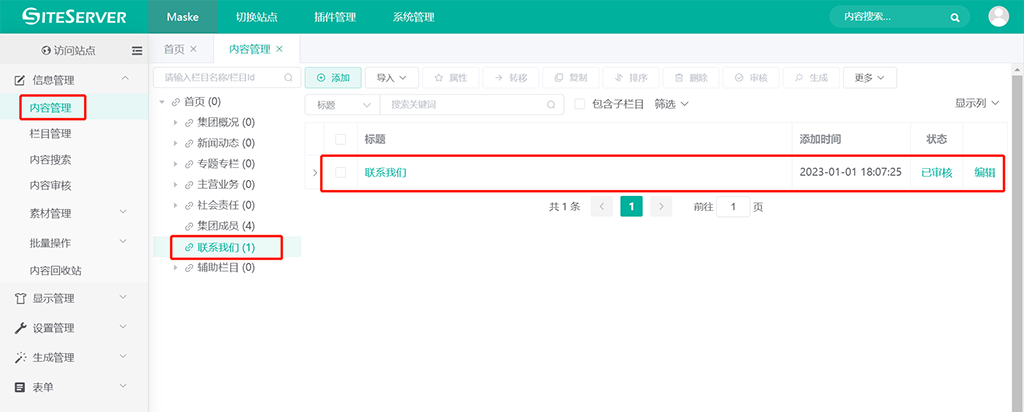Viewport: 1024px width, 412px height.
Task: Collapse sidebar using the hamburger menu icon
Action: 137,50
